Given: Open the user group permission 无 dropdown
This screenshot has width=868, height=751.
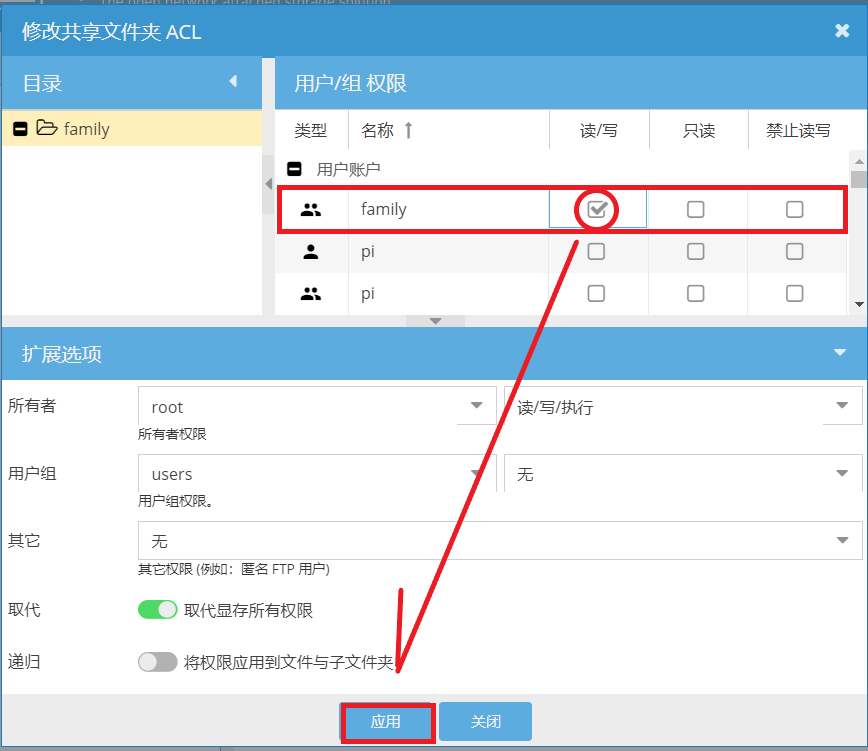Looking at the screenshot, I should tap(842, 473).
